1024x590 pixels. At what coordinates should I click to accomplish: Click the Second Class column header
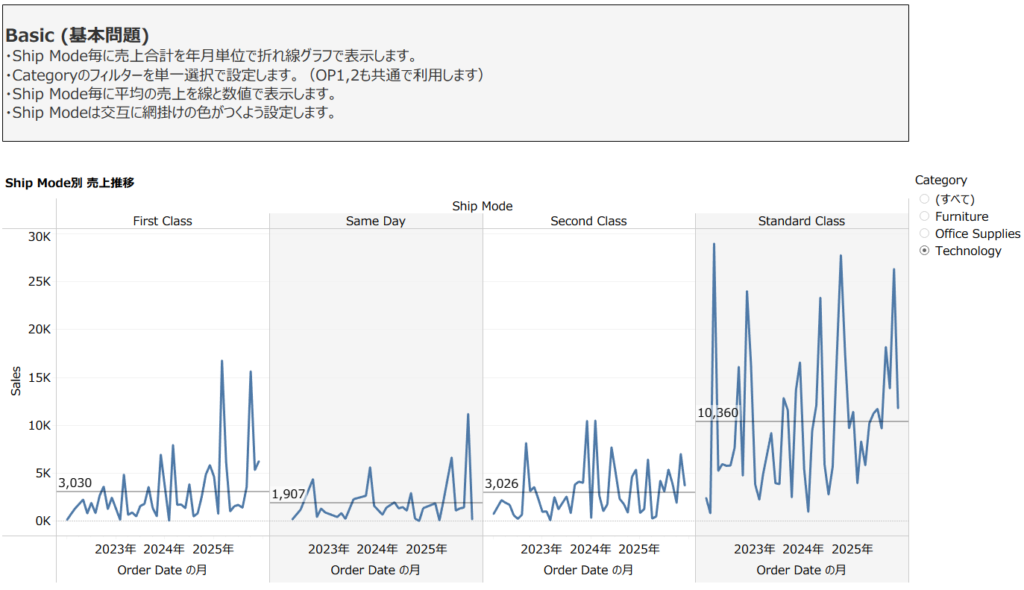tap(588, 221)
